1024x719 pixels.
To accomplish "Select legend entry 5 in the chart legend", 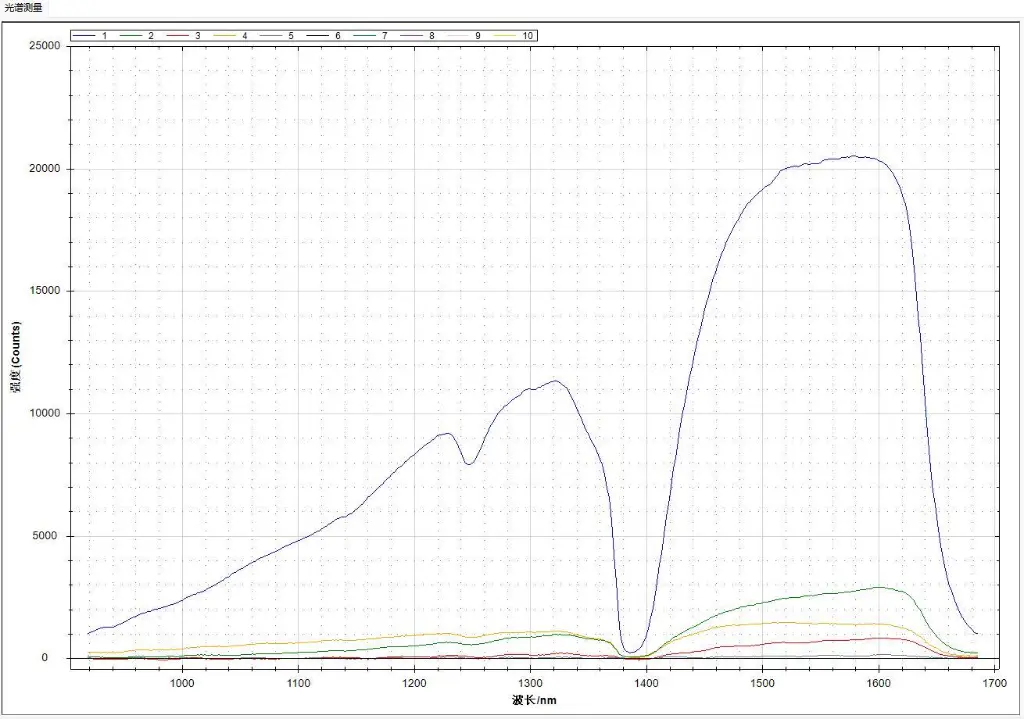I will point(278,36).
